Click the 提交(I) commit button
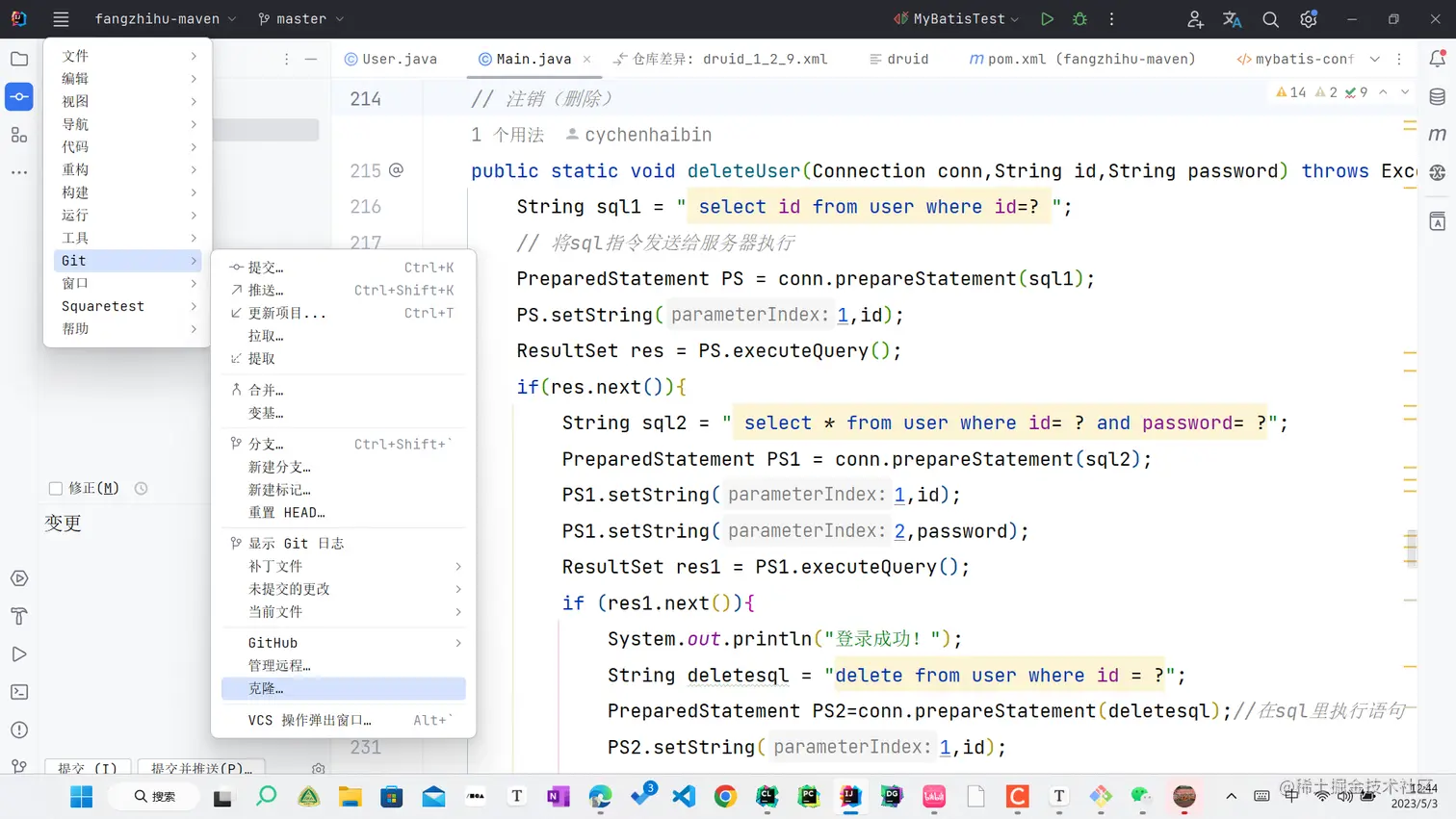1456x819 pixels. (x=87, y=768)
